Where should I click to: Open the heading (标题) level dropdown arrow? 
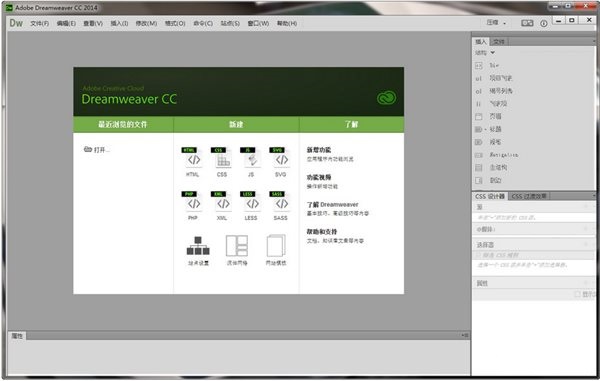click(486, 130)
